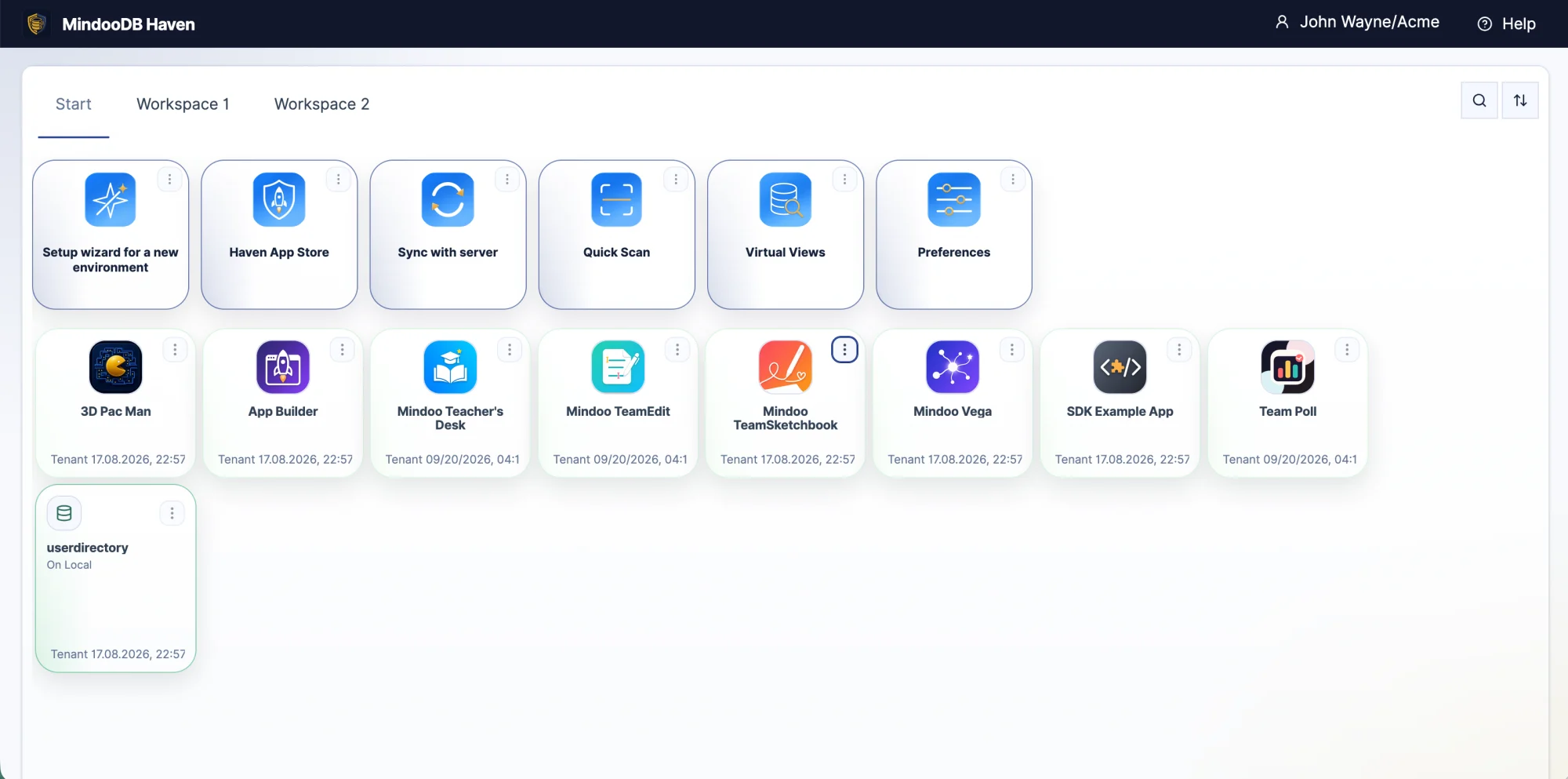
Task: Open Haven App Store tile's three-dot menu
Action: click(338, 180)
